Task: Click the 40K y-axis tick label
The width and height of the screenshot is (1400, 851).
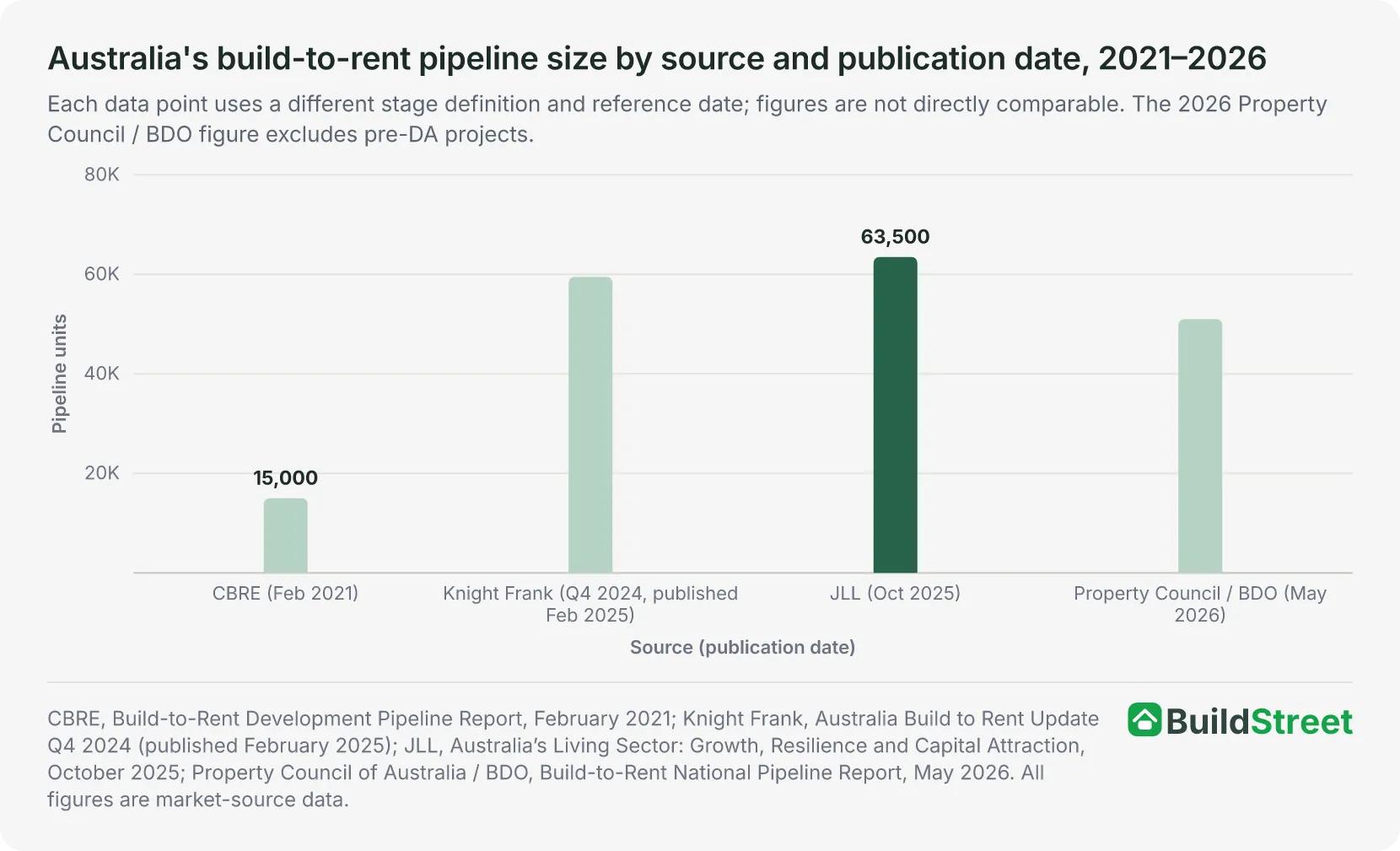Action: 102,374
